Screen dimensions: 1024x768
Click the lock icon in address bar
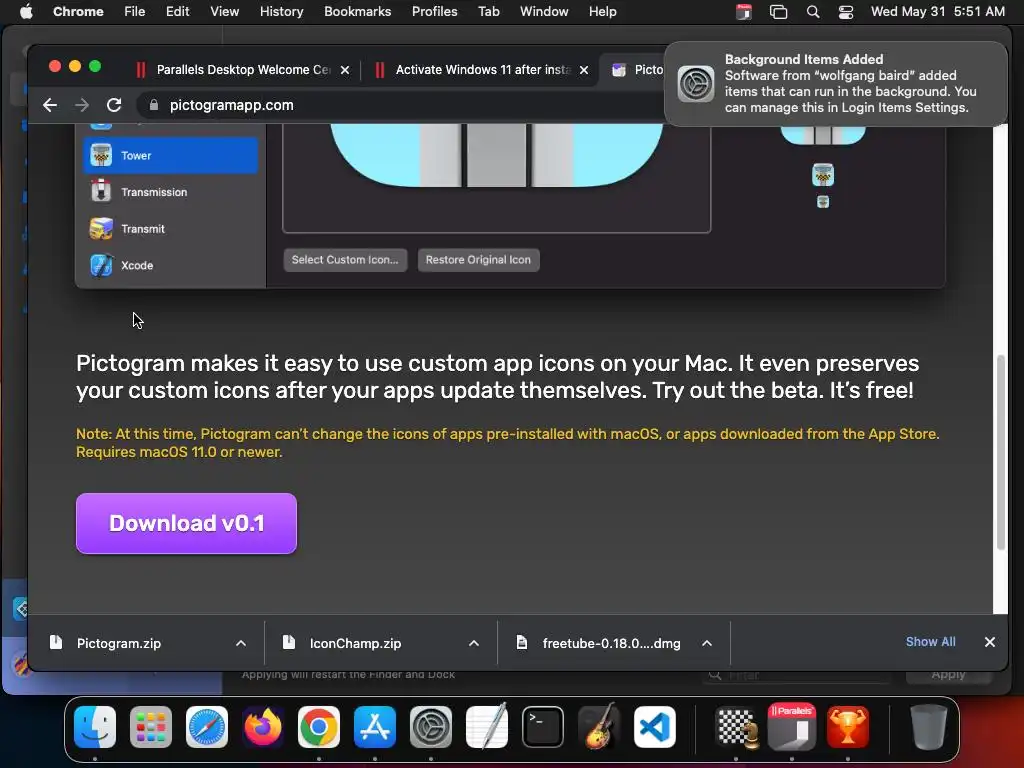click(x=154, y=105)
